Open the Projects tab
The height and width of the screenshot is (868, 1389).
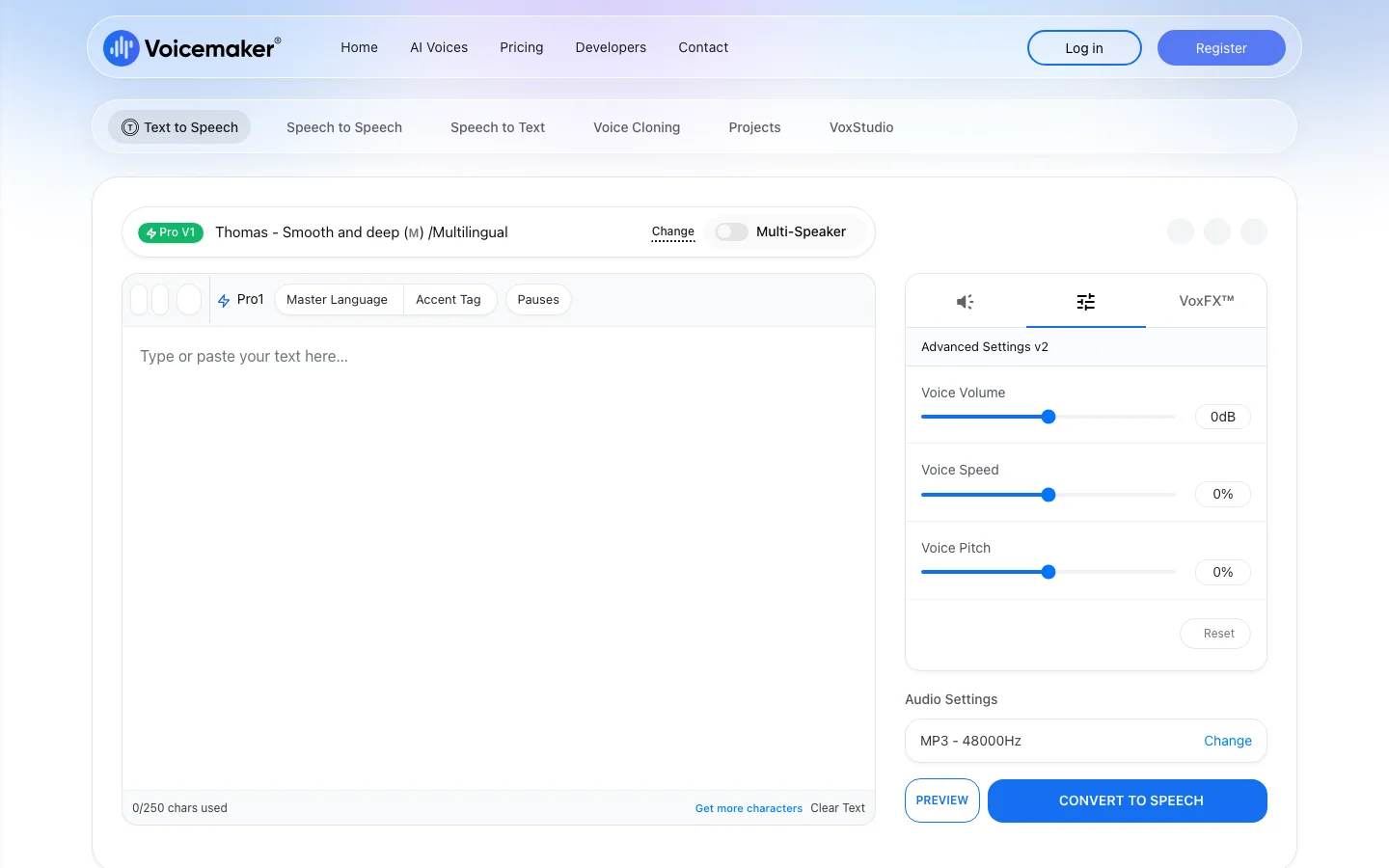coord(754,127)
